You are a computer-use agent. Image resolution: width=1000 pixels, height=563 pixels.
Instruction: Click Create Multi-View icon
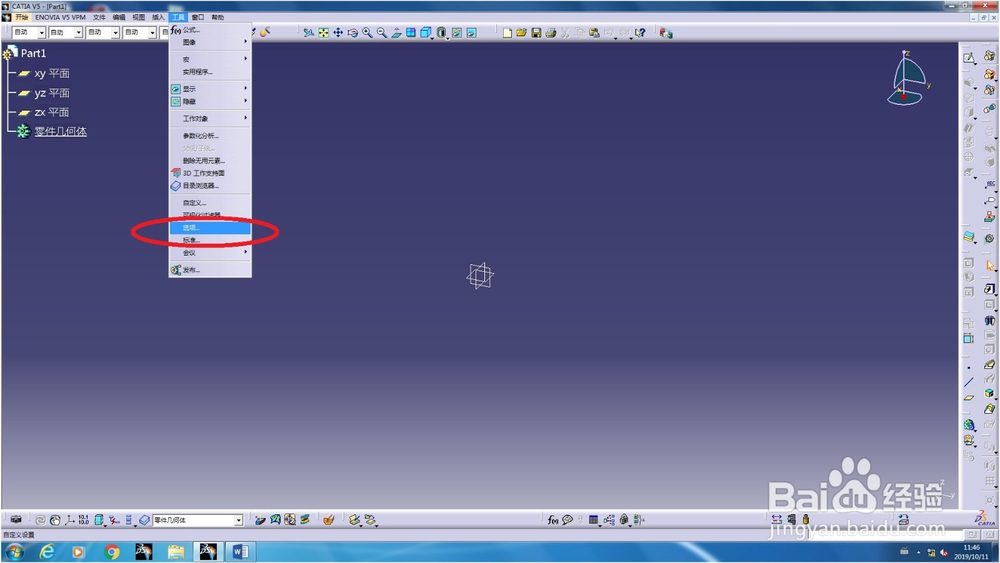click(x=411, y=33)
